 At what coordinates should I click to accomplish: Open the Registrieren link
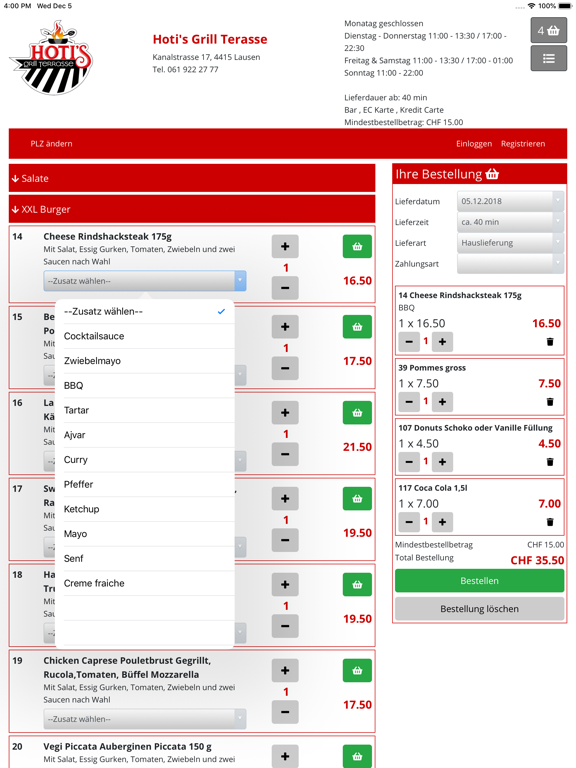[x=523, y=144]
